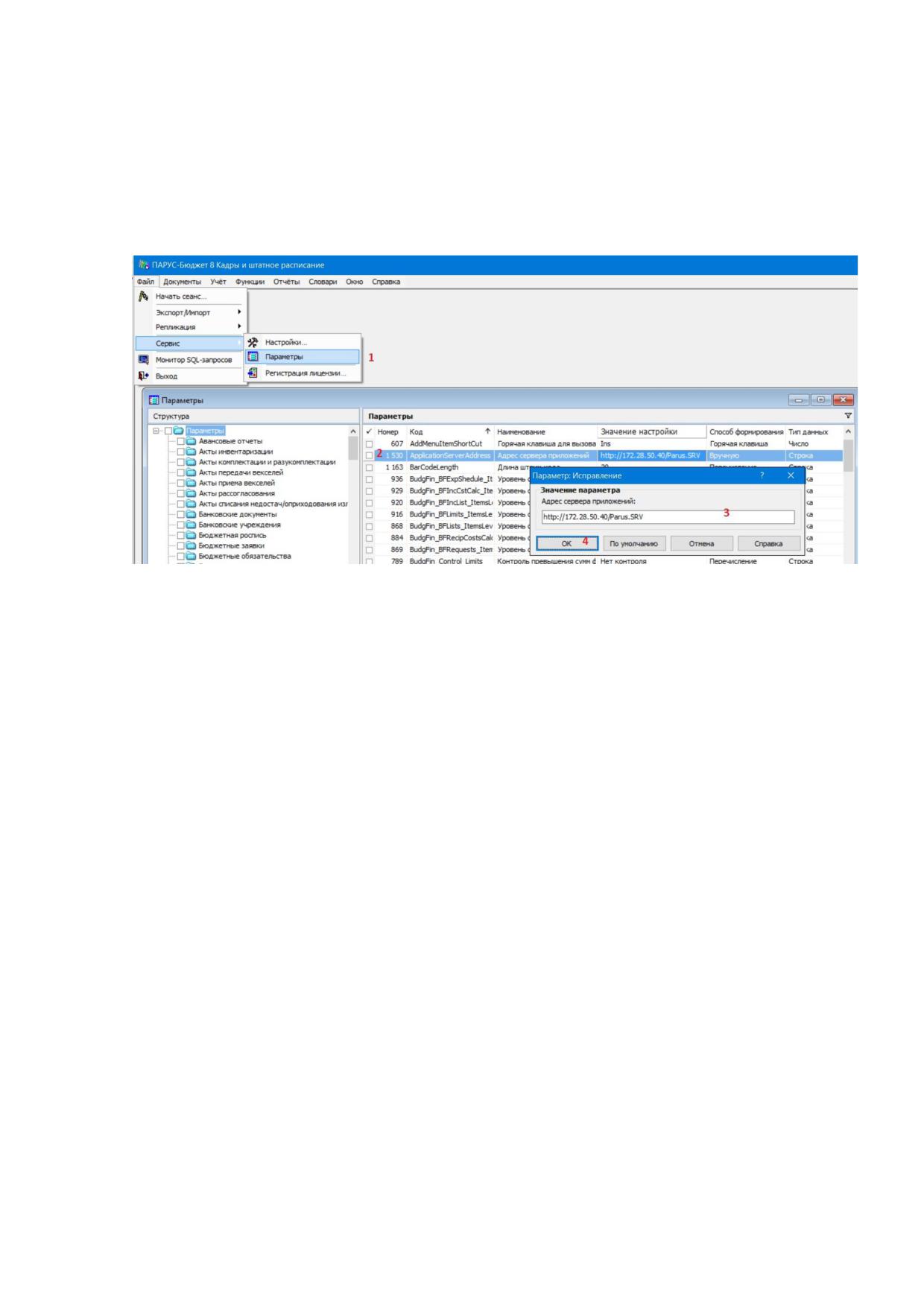Click the folder icon of Акты инвентаризации

(x=192, y=452)
